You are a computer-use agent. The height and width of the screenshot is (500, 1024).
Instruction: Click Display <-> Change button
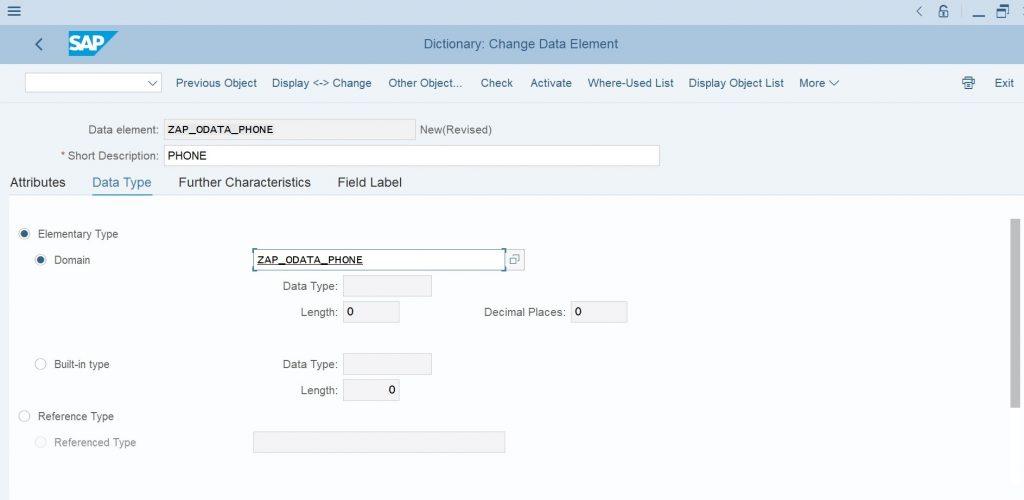(x=322, y=83)
